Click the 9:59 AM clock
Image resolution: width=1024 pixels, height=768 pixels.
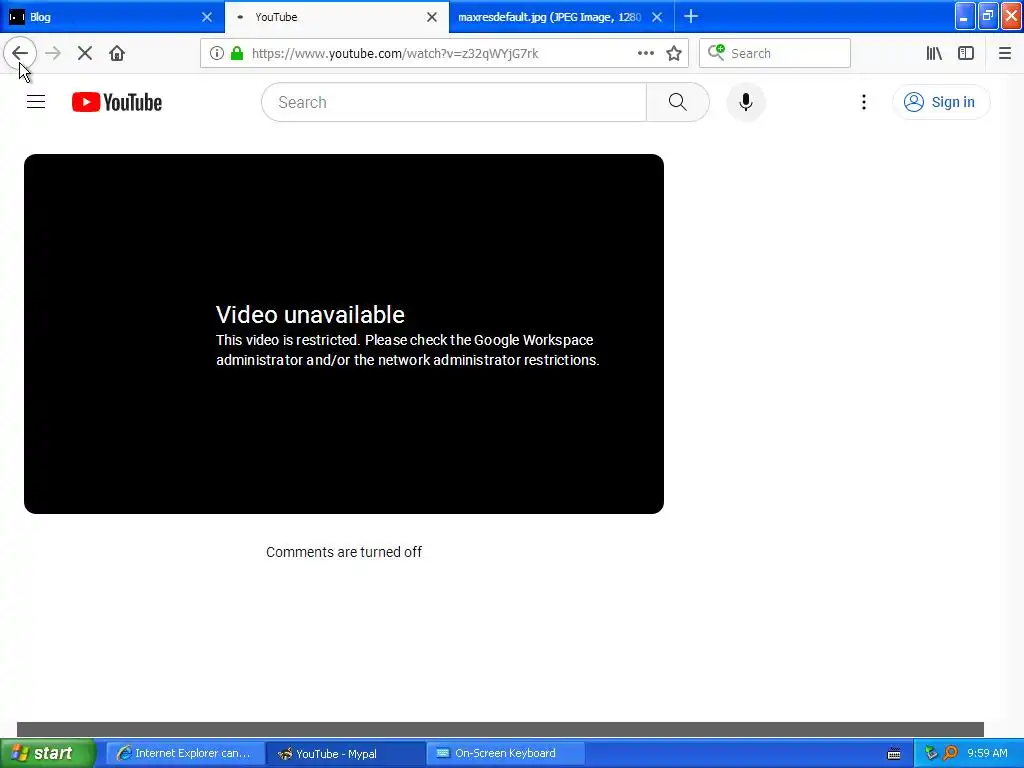pyautogui.click(x=987, y=753)
